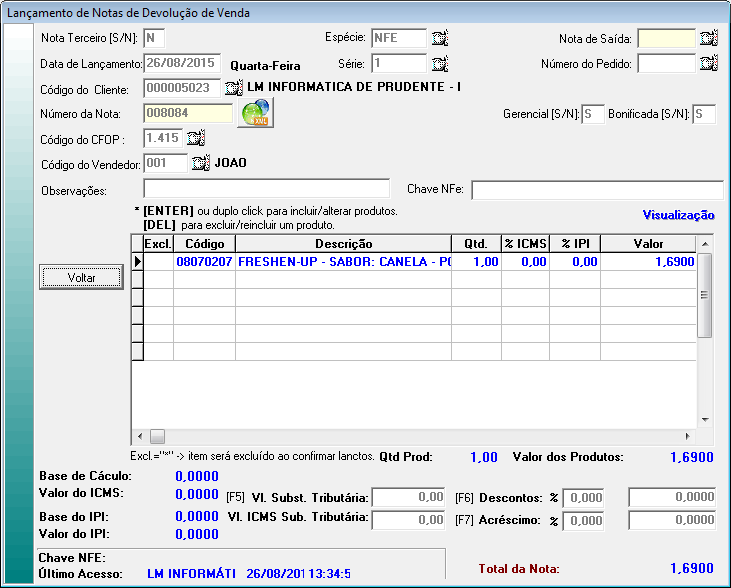Open the Série search icon
The width and height of the screenshot is (731, 588).
tap(440, 63)
